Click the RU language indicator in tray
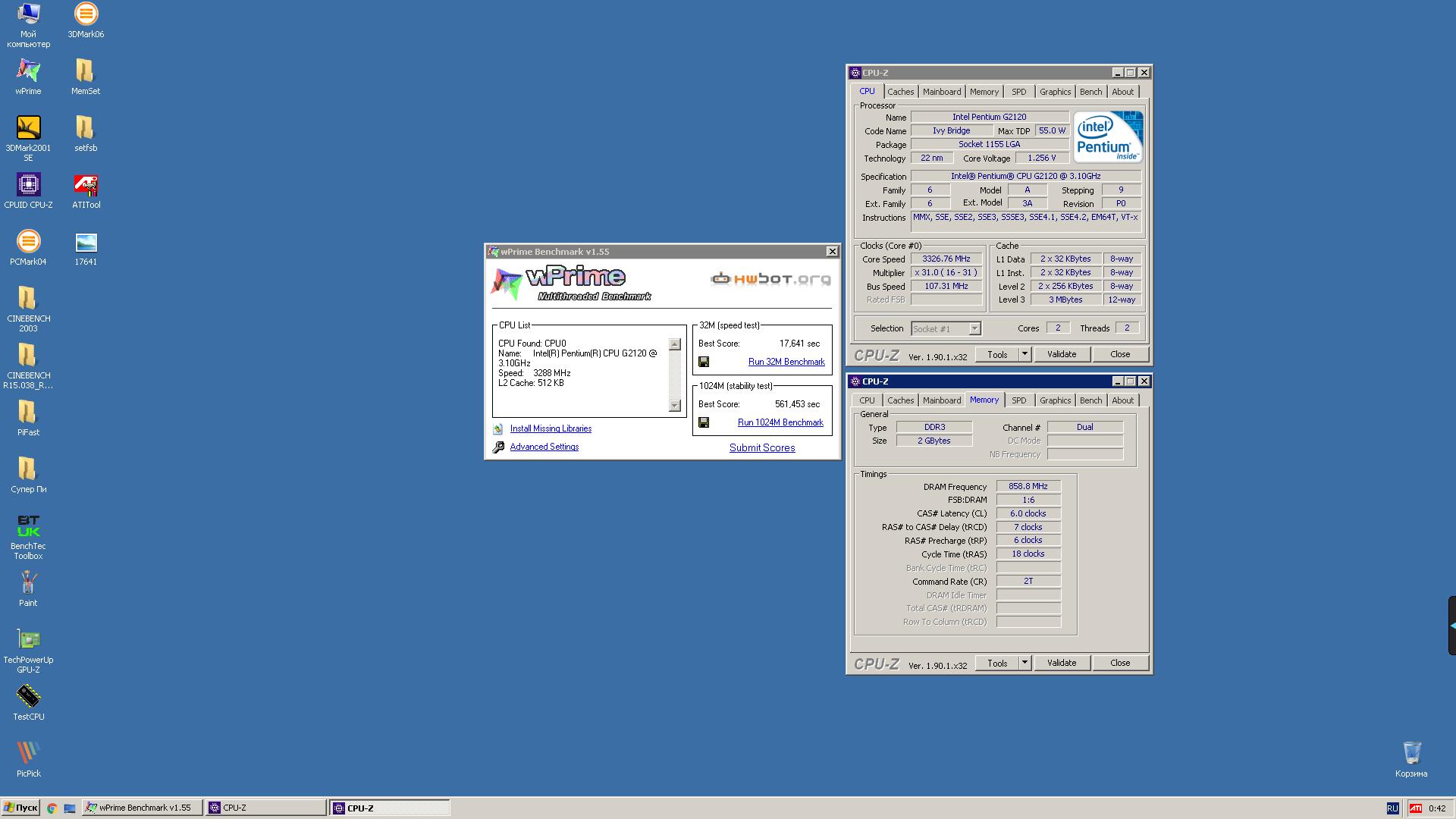This screenshot has width=1456, height=819. [1392, 808]
